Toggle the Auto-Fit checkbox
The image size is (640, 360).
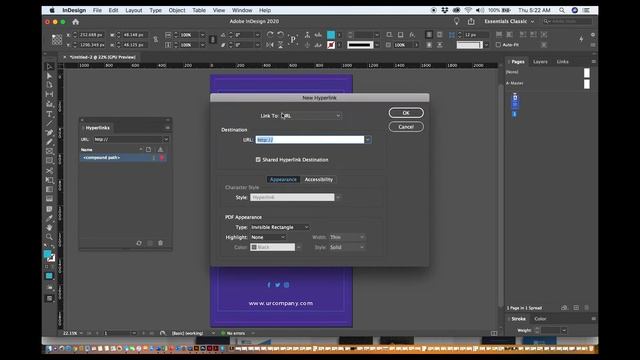498,45
